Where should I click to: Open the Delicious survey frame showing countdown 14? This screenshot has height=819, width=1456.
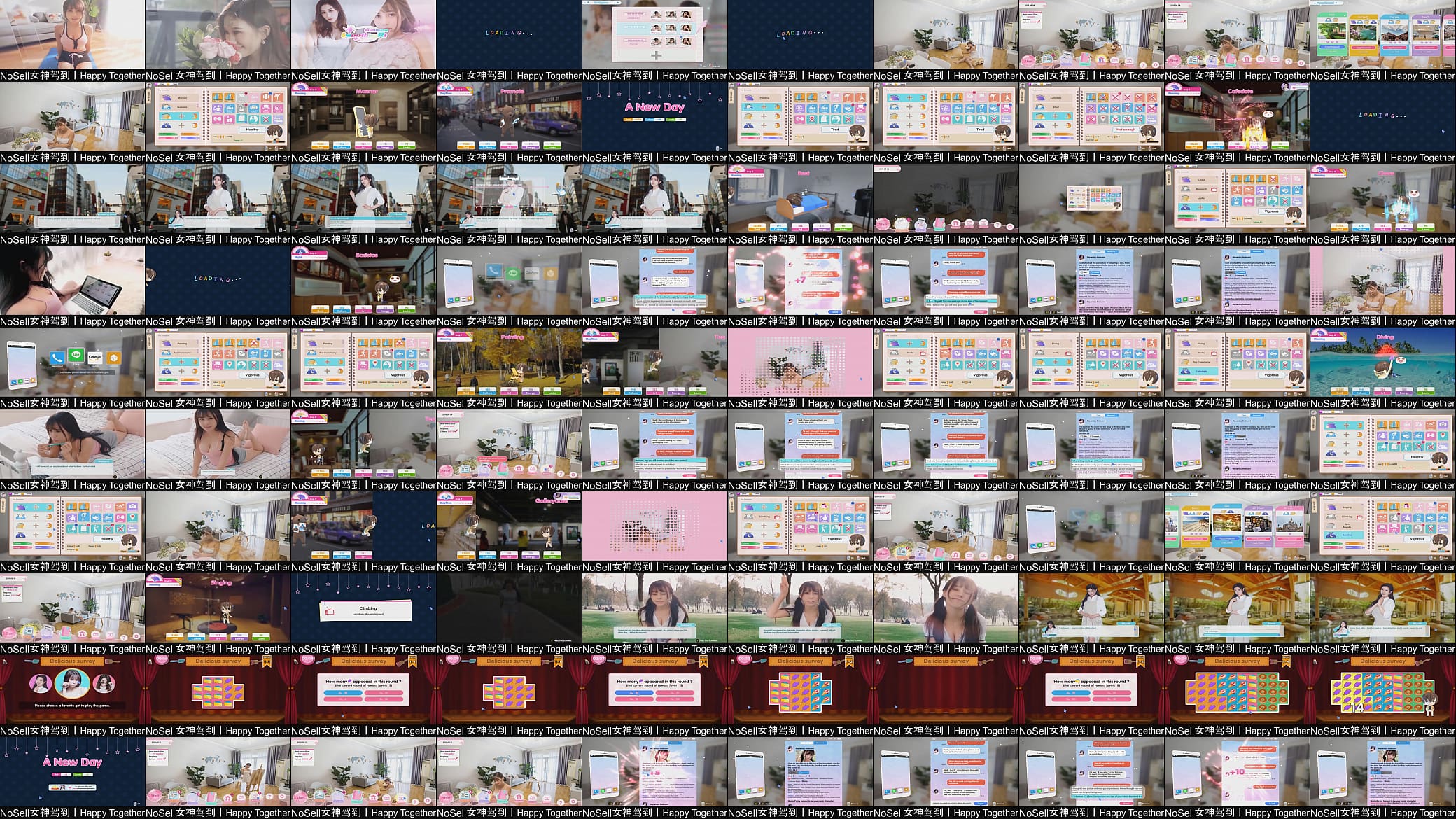point(1382,689)
